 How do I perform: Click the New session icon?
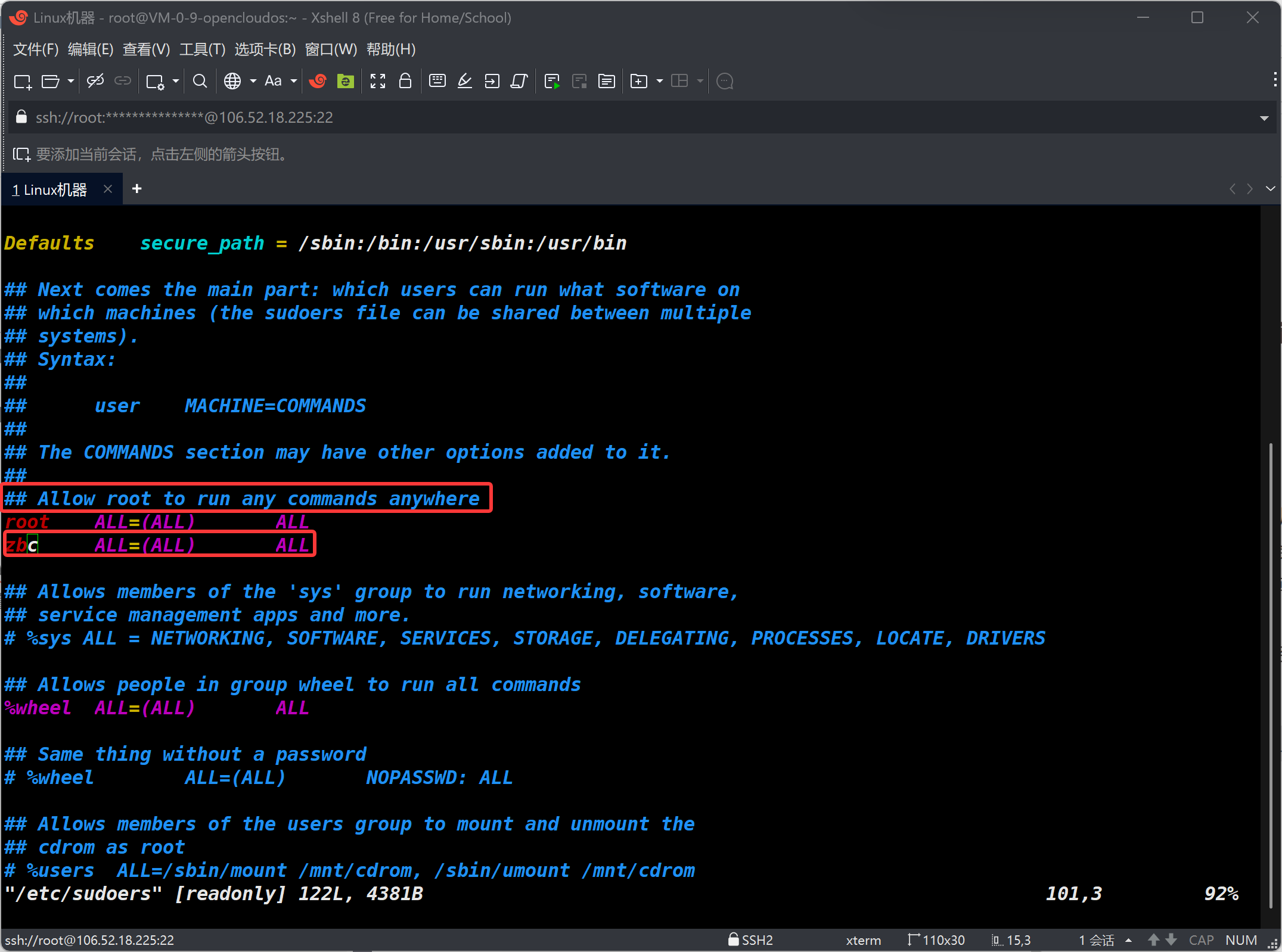click(x=23, y=81)
